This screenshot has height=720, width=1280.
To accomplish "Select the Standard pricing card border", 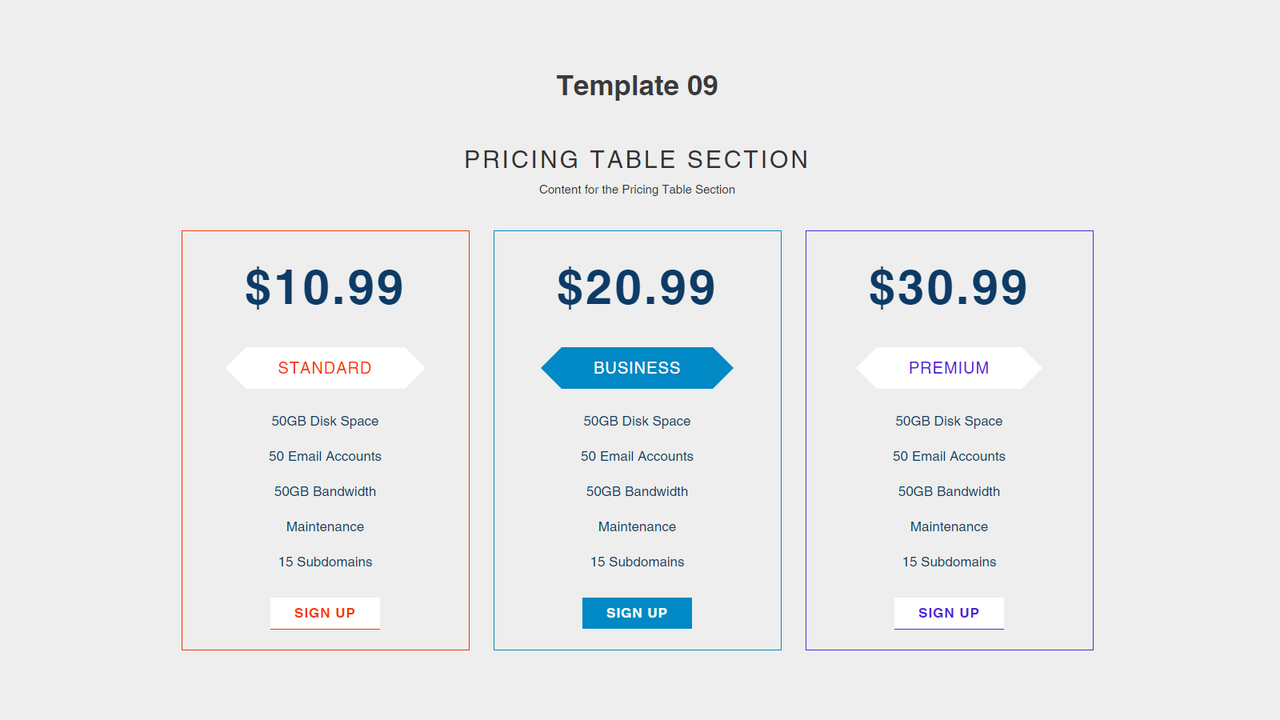I will point(181,440).
